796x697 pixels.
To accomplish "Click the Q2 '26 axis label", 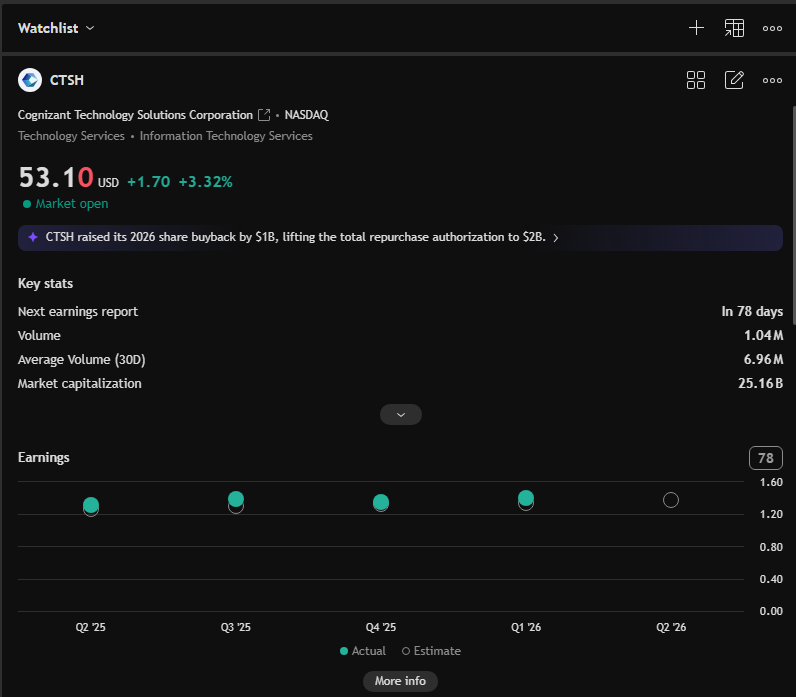I will click(x=671, y=627).
